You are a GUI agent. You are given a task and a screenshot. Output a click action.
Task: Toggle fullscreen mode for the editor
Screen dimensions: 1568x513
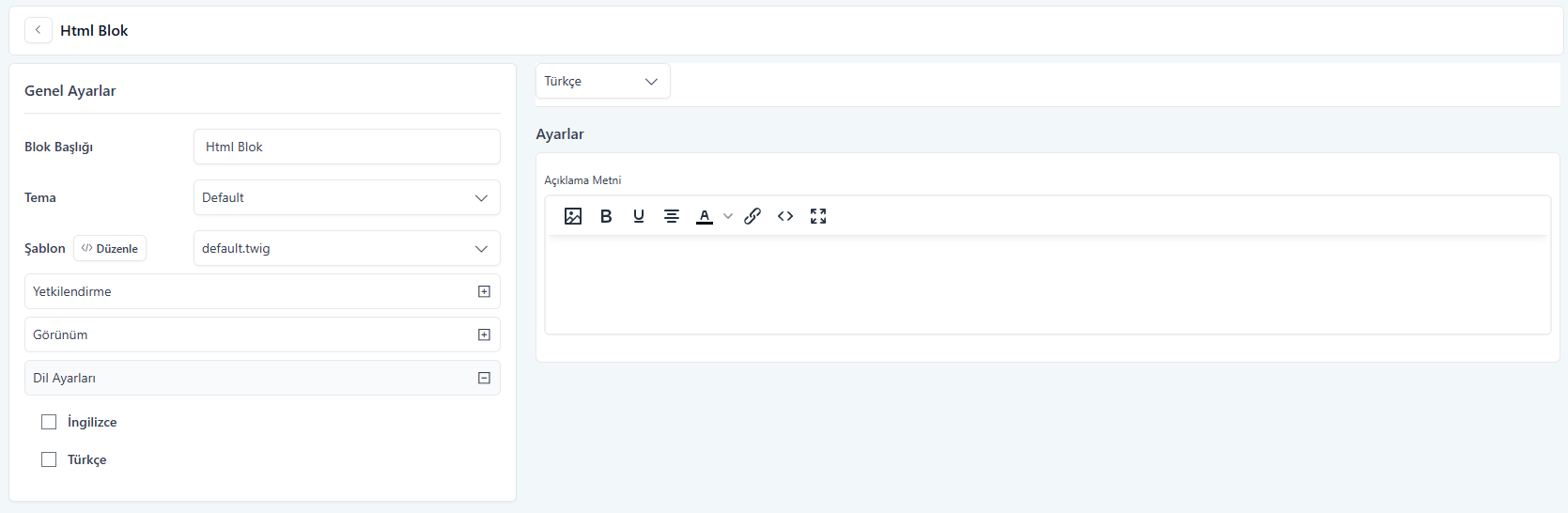818,216
